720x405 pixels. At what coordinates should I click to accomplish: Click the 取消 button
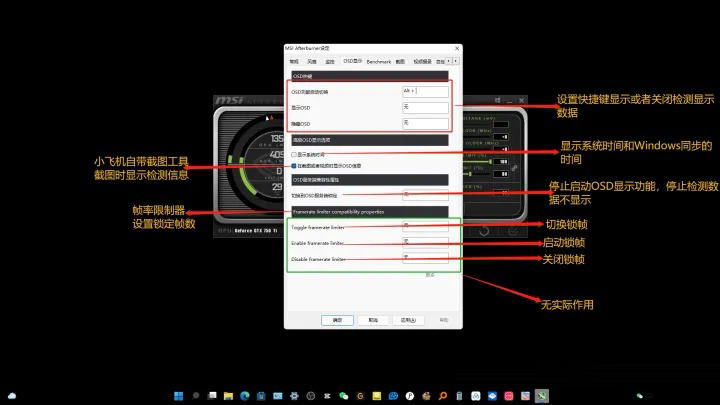click(x=373, y=320)
